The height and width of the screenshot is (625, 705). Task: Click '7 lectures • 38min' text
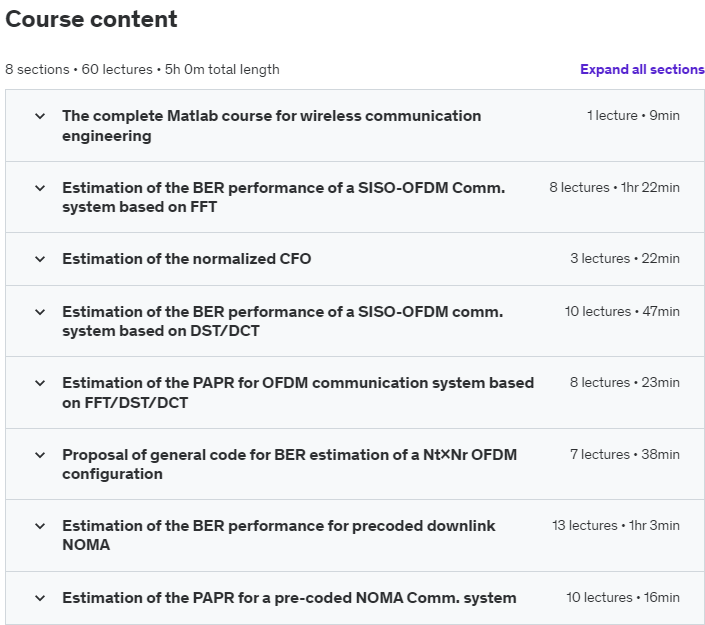pos(625,454)
